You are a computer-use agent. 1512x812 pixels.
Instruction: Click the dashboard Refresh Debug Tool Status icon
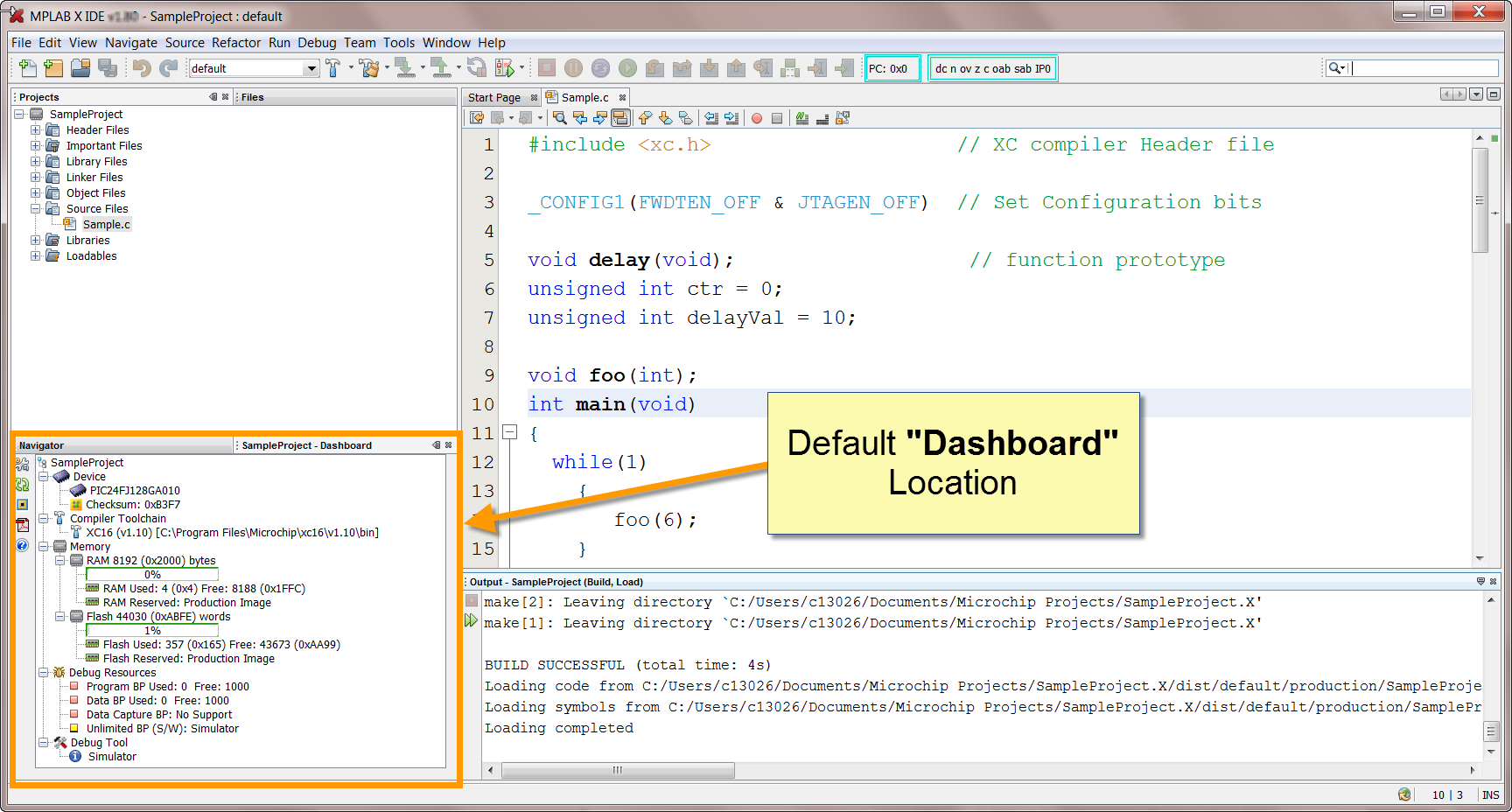coord(23,485)
